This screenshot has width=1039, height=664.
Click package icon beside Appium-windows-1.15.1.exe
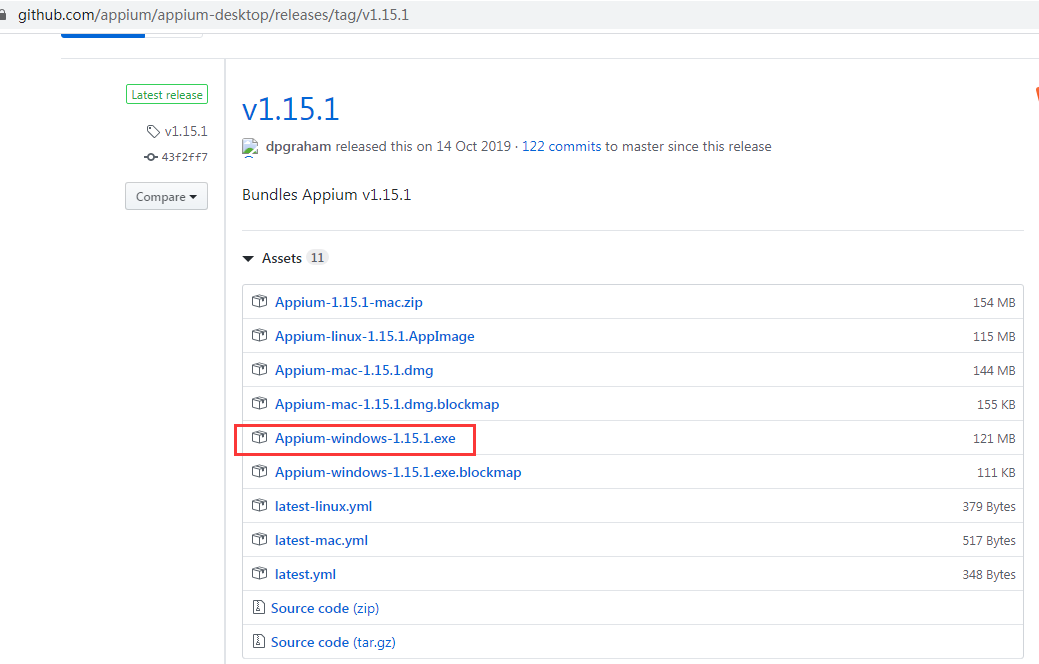coord(259,437)
